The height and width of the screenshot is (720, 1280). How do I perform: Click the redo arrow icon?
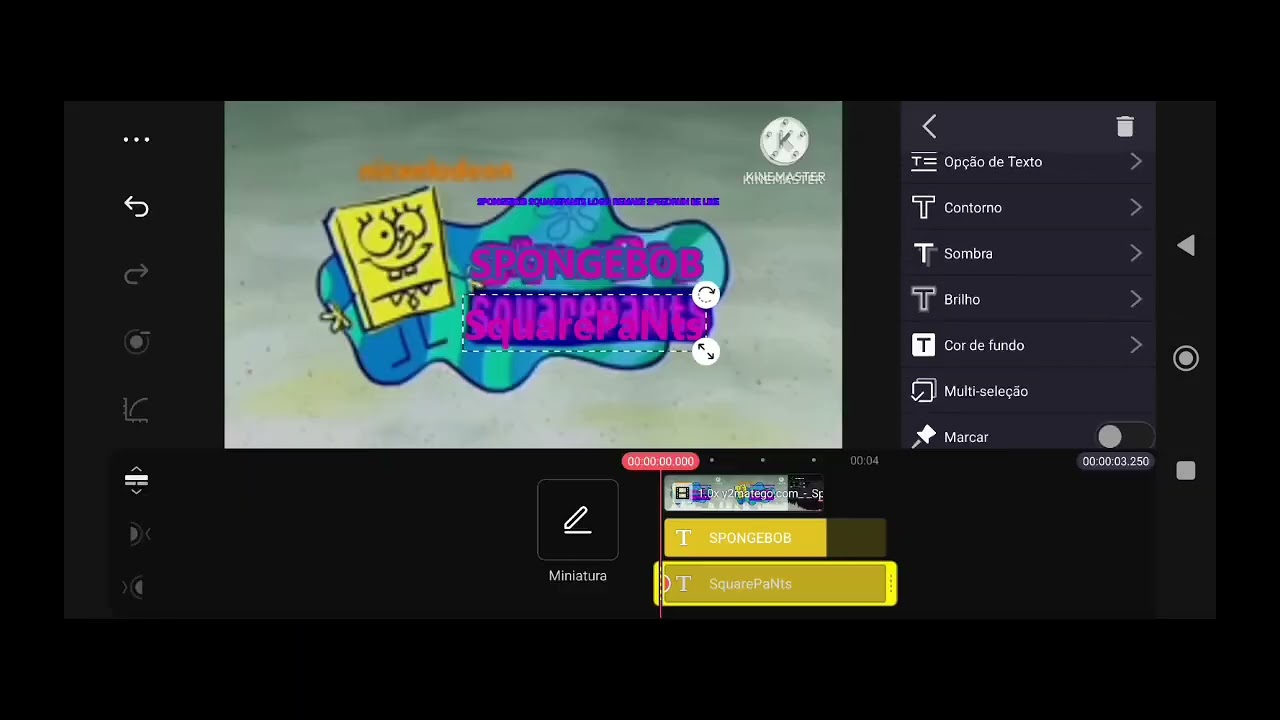pyautogui.click(x=136, y=274)
